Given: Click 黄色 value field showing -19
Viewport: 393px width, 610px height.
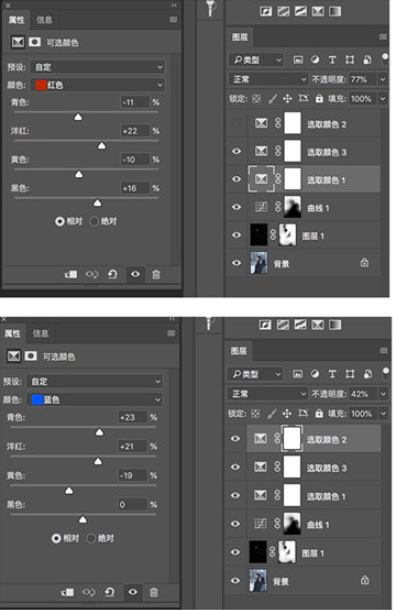Looking at the screenshot, I should (x=133, y=475).
